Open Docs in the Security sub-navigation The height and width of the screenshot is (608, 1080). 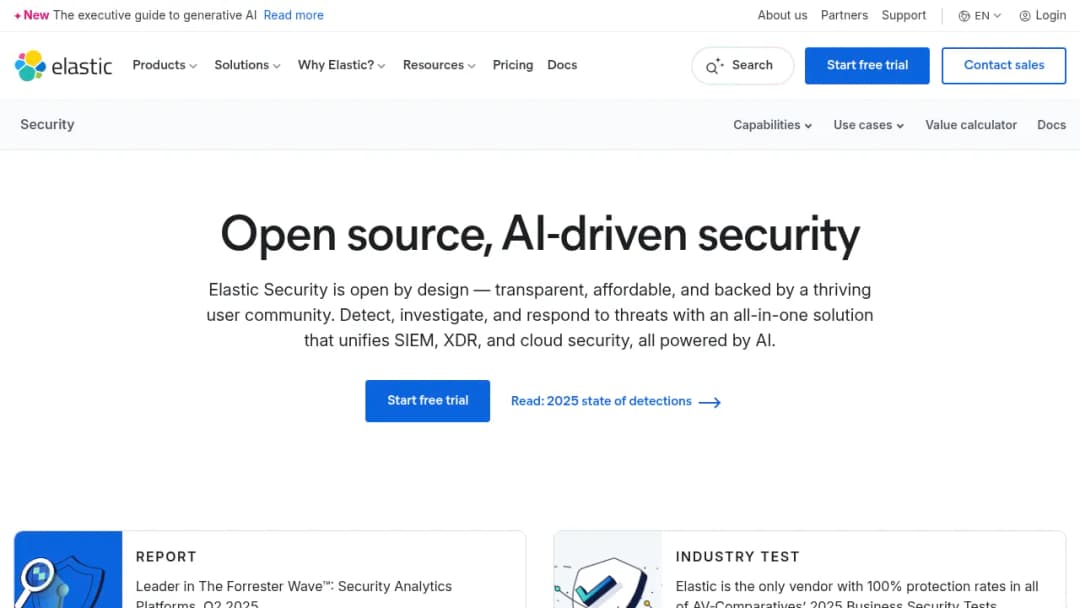(1052, 125)
